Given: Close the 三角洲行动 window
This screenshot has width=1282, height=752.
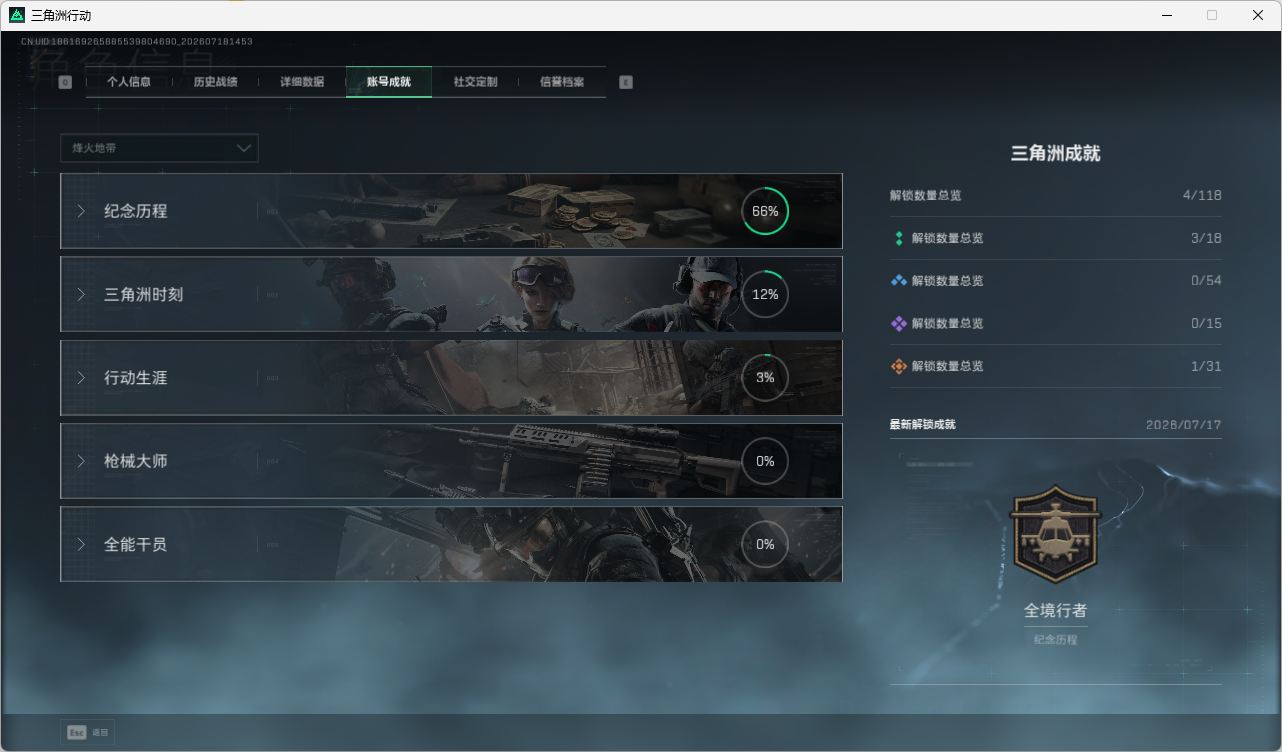Looking at the screenshot, I should point(1258,15).
